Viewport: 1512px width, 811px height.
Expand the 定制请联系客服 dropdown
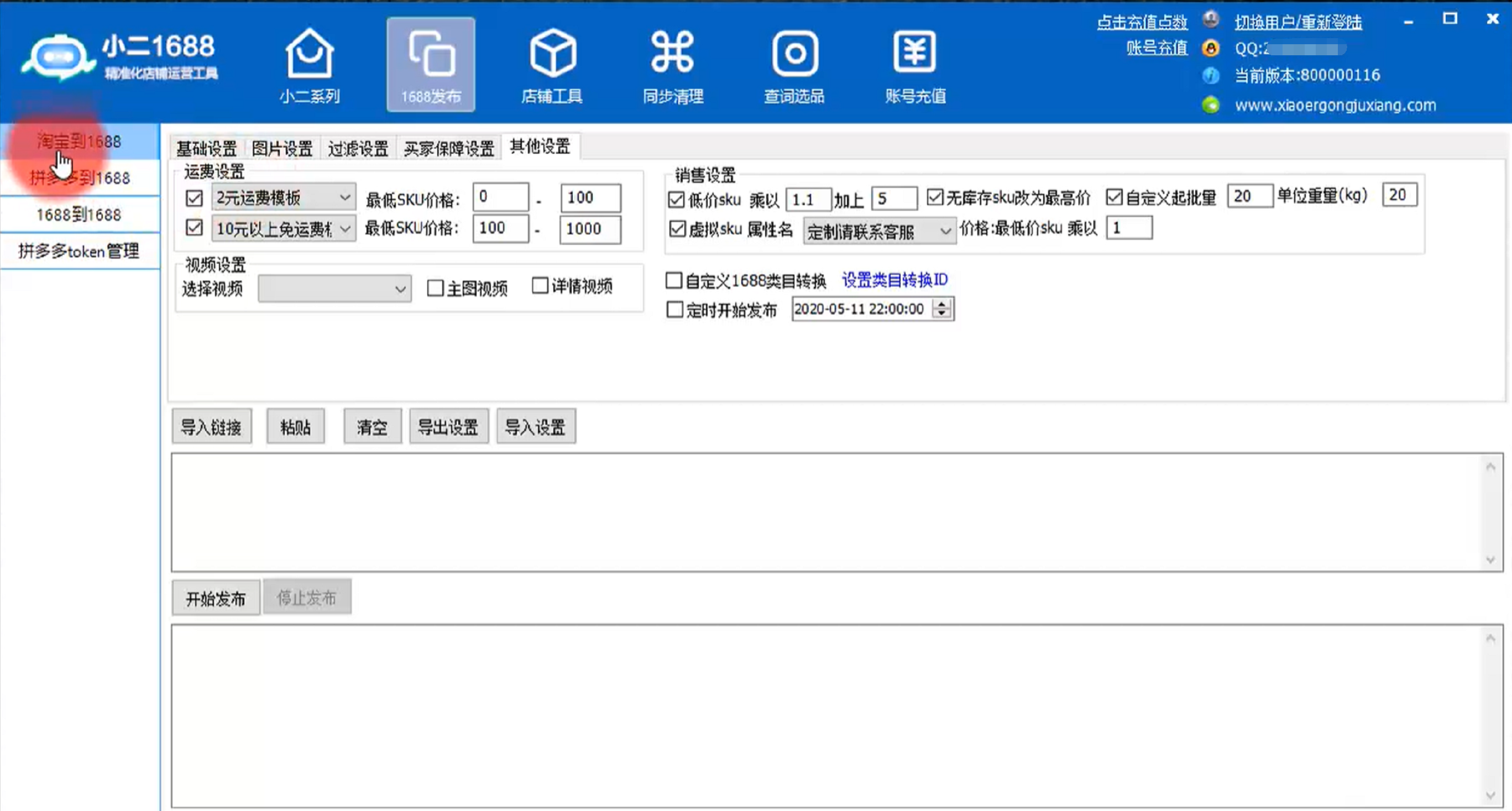point(945,231)
